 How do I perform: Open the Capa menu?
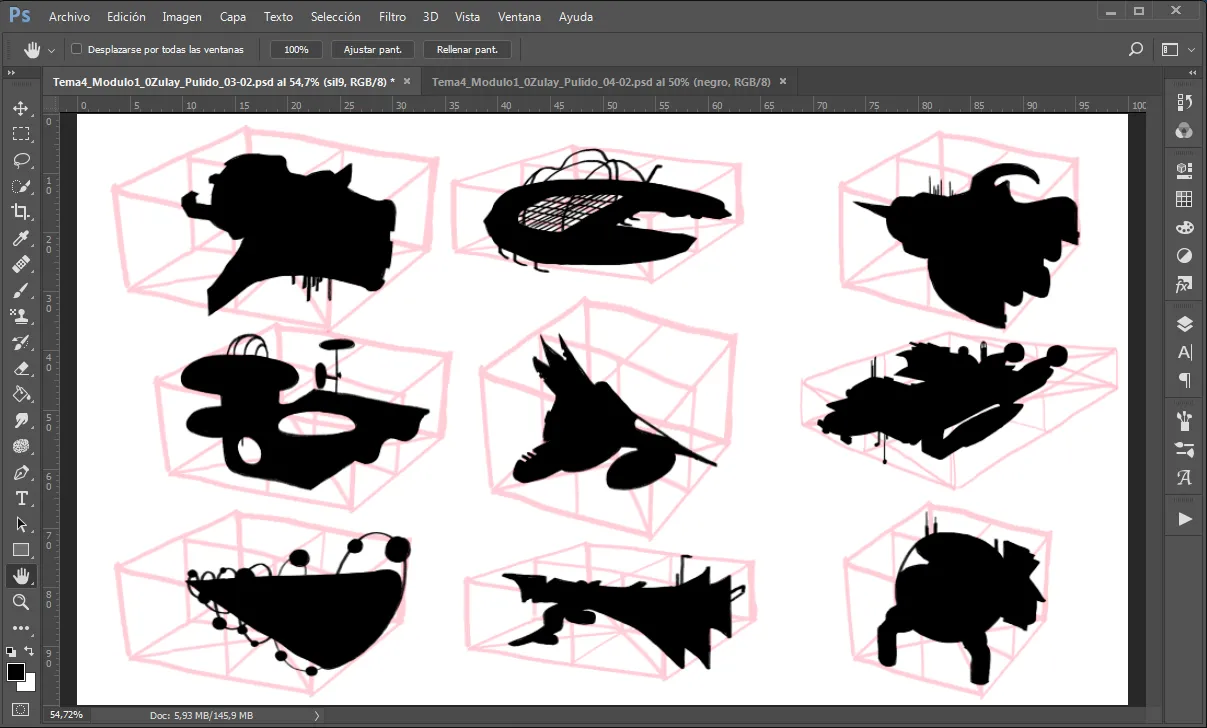coord(233,17)
